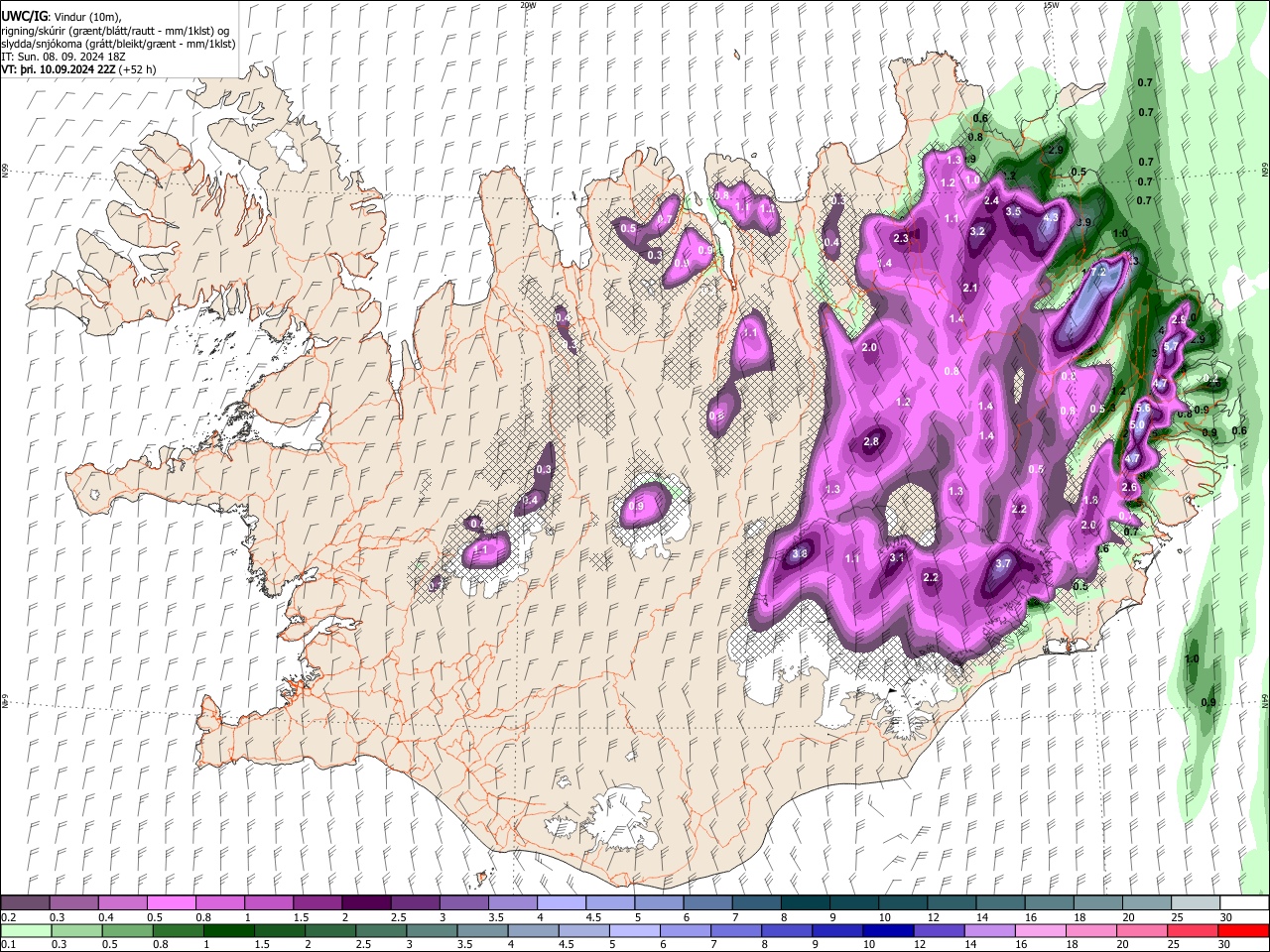This screenshot has height=952, width=1270.
Task: Click the 2.6 value on the east coast
Action: pyautogui.click(x=1128, y=488)
